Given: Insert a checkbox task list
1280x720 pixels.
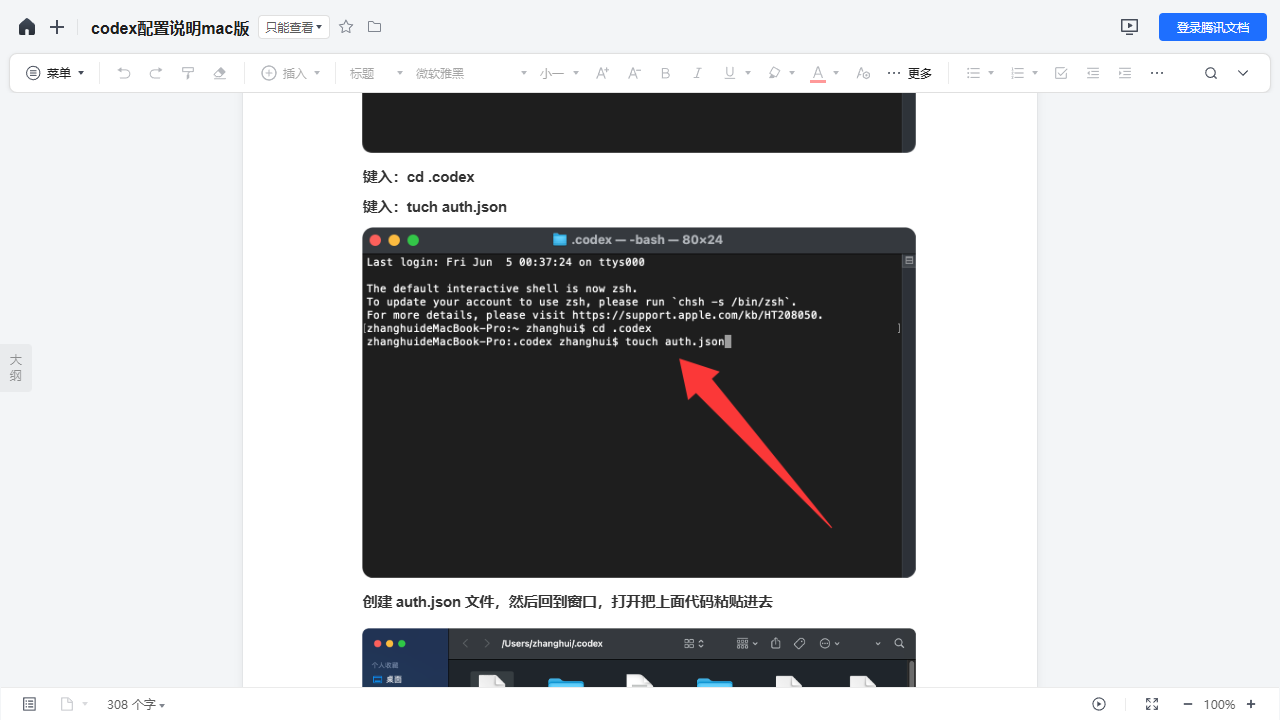Looking at the screenshot, I should pos(1061,73).
